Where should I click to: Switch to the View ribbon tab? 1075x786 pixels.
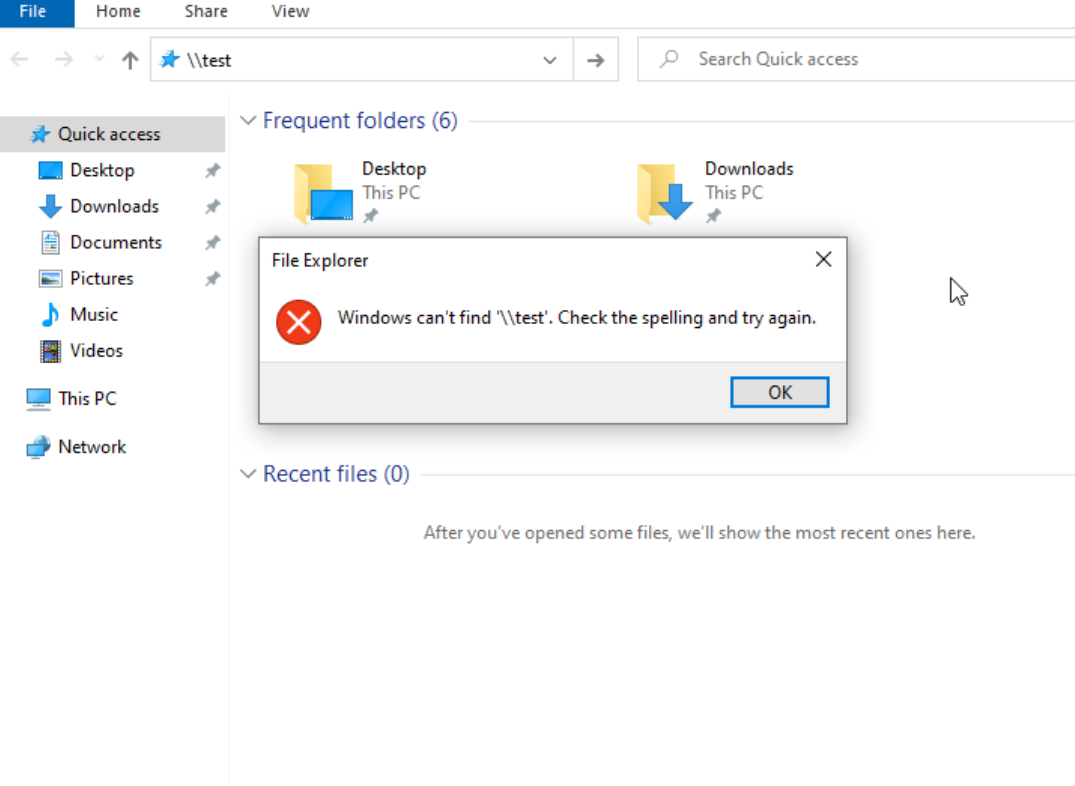click(x=290, y=12)
